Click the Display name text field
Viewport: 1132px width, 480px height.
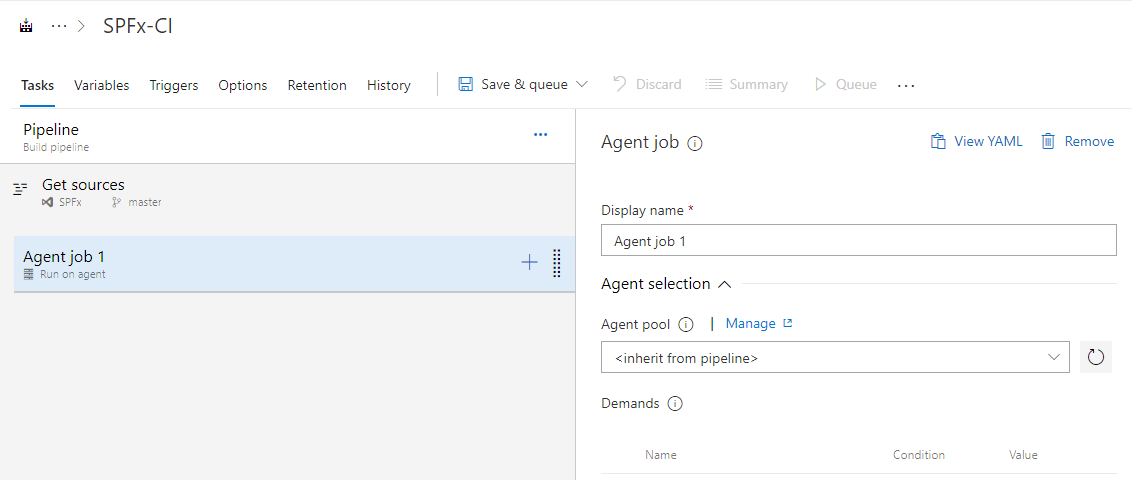[x=858, y=241]
